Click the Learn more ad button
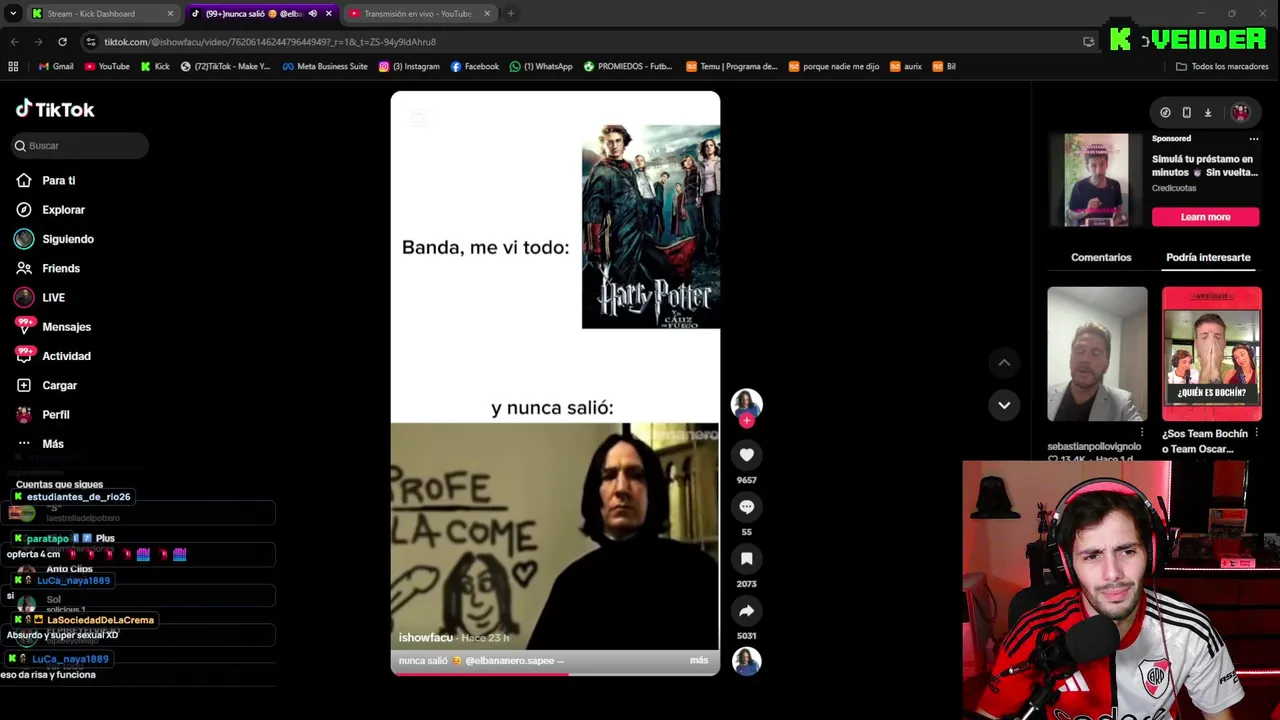Image resolution: width=1280 pixels, height=720 pixels. (1205, 217)
